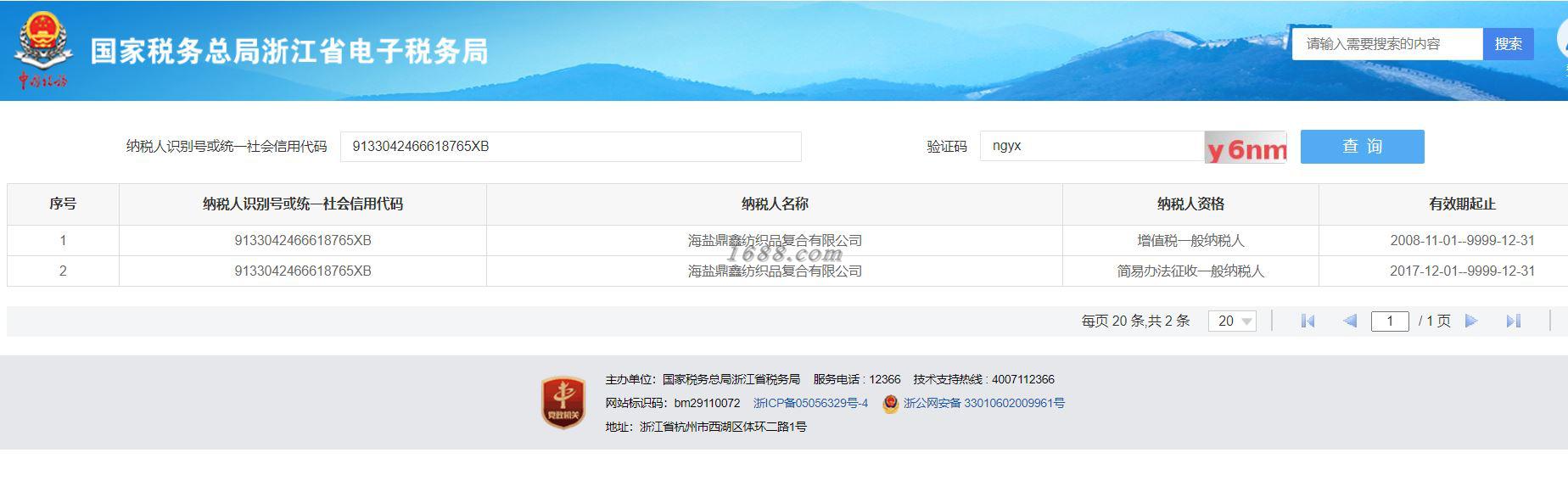Click the date 2008-11-01--9999-12-31
Screen dimensions: 1568x503
1462,241
